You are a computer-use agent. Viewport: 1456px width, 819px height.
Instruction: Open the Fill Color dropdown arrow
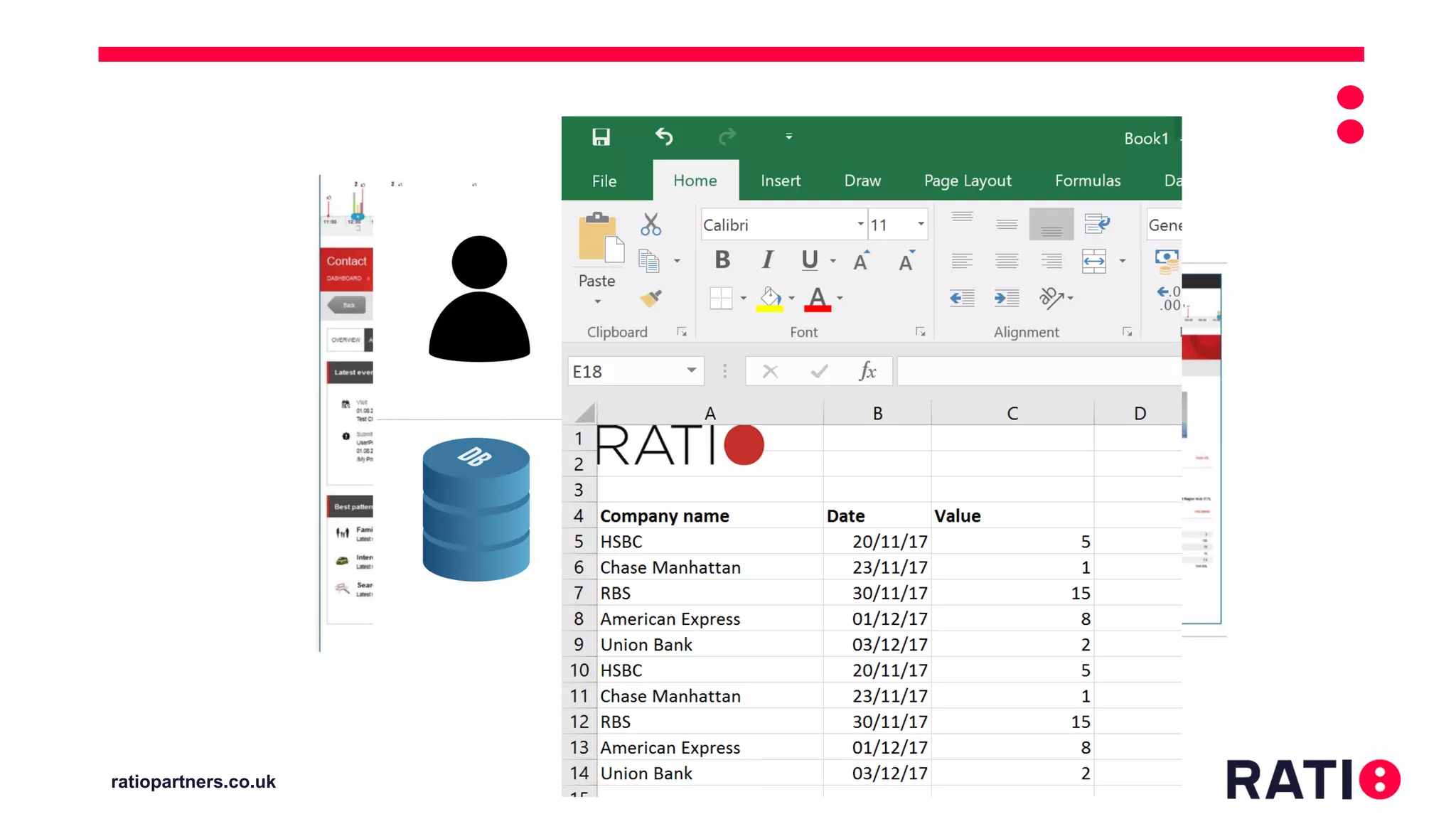(x=791, y=298)
